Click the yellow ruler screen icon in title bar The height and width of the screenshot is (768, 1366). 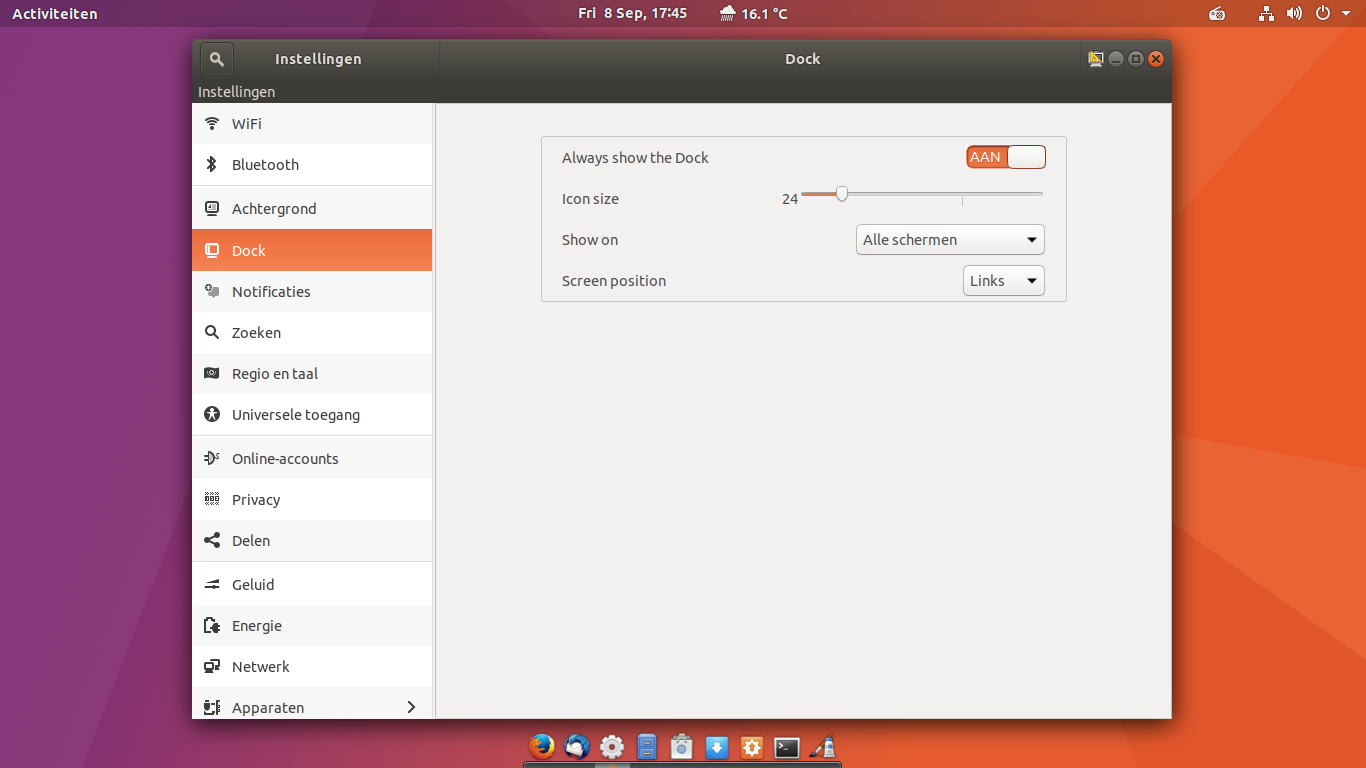tap(1096, 59)
